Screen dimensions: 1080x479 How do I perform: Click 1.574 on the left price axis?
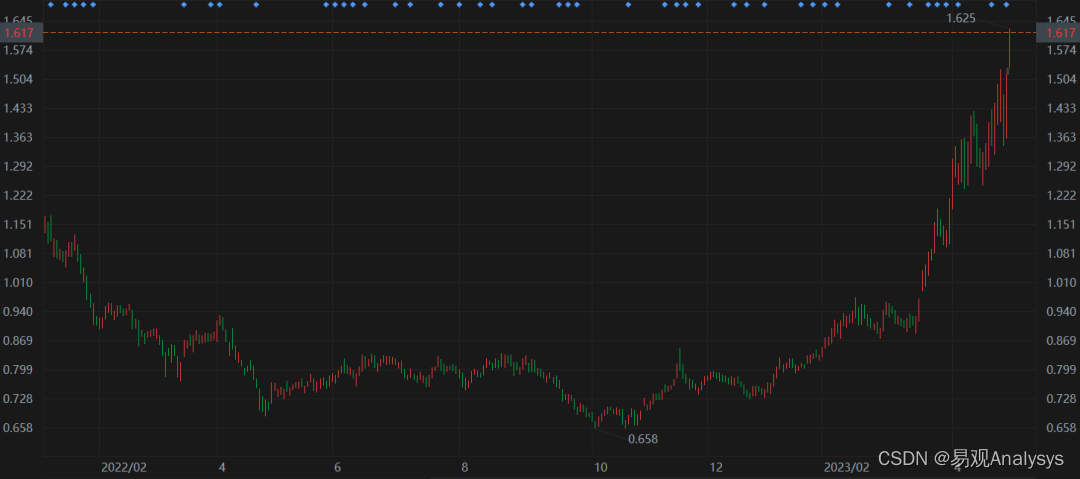19,50
